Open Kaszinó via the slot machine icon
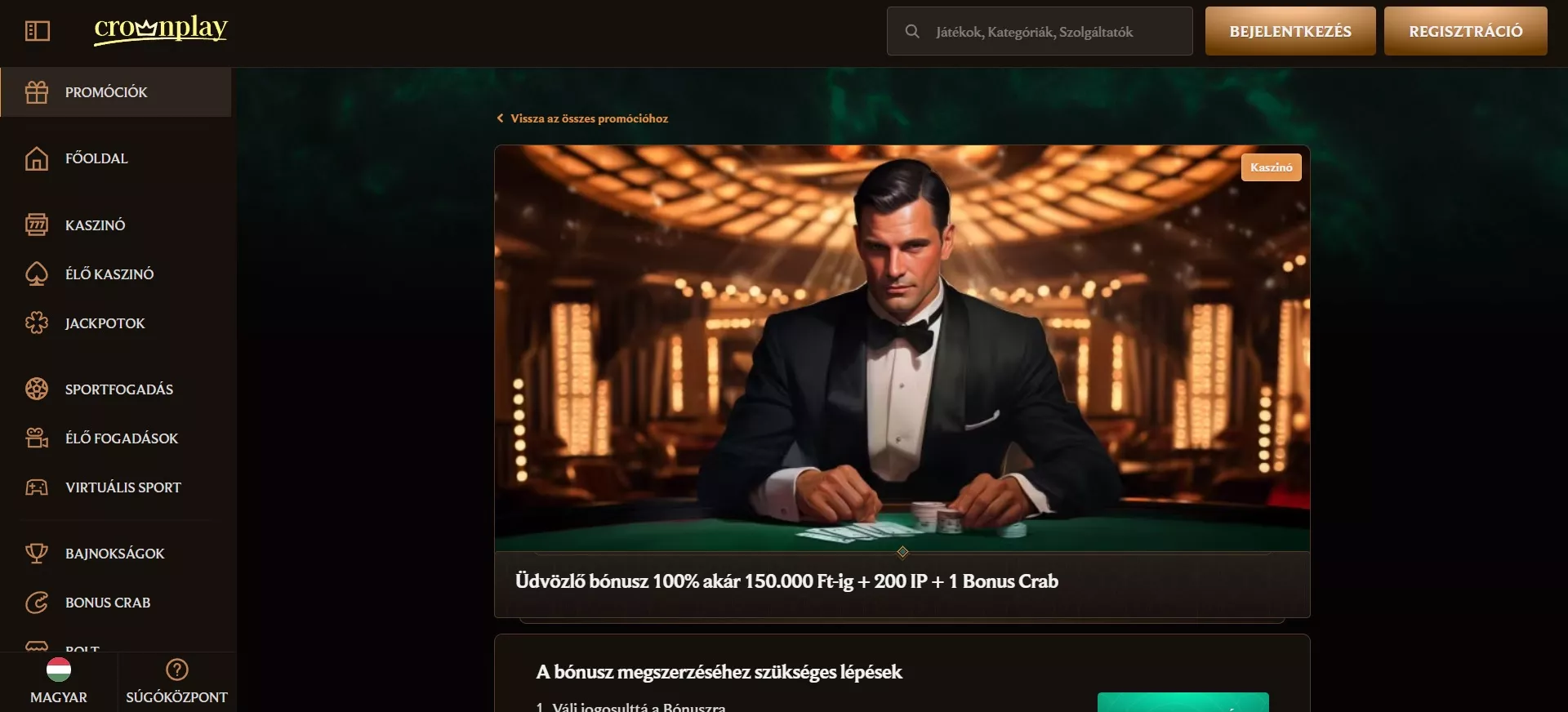 tap(37, 225)
